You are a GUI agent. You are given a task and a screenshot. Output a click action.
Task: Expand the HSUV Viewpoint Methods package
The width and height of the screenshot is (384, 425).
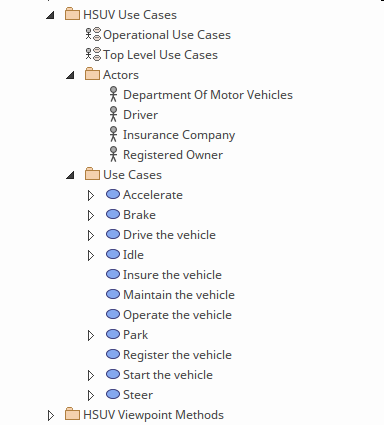click(51, 415)
